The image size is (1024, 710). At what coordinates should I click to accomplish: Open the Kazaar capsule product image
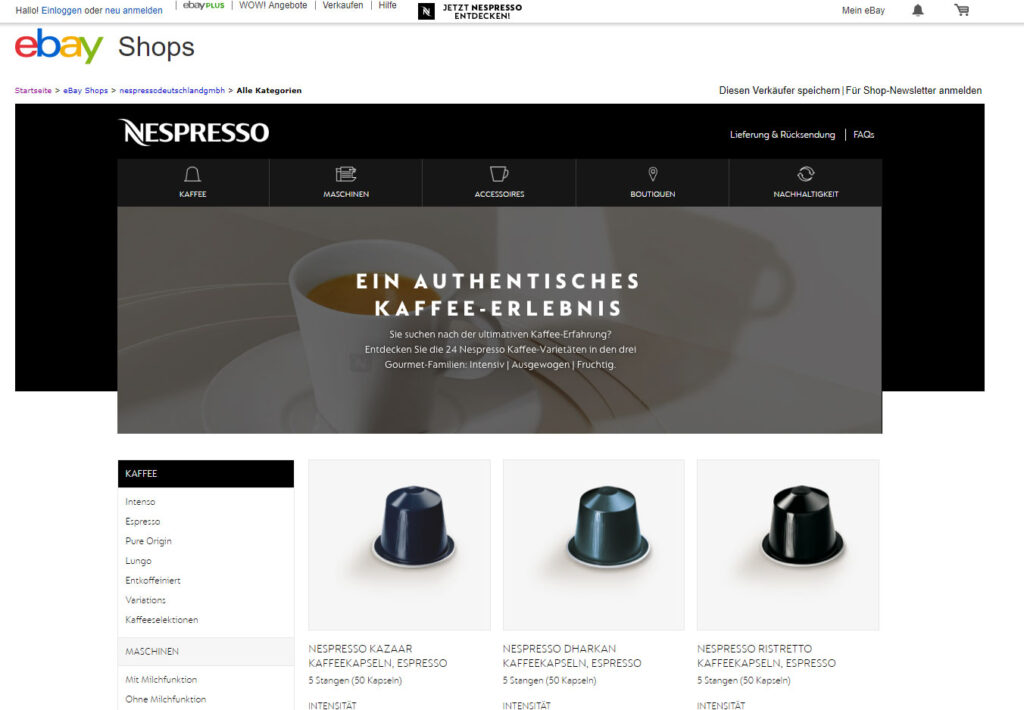coord(399,545)
